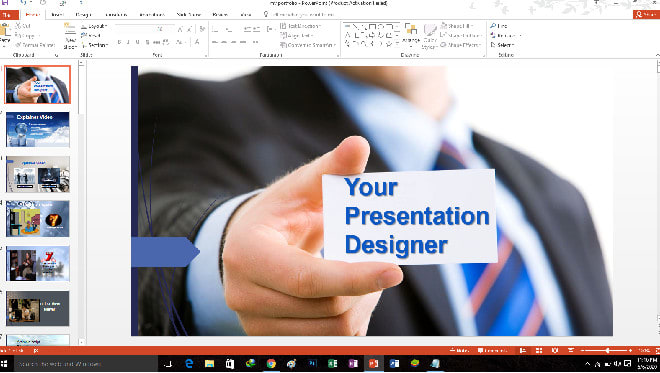
Task: Open the slide Layout dropdown
Action: (94, 26)
